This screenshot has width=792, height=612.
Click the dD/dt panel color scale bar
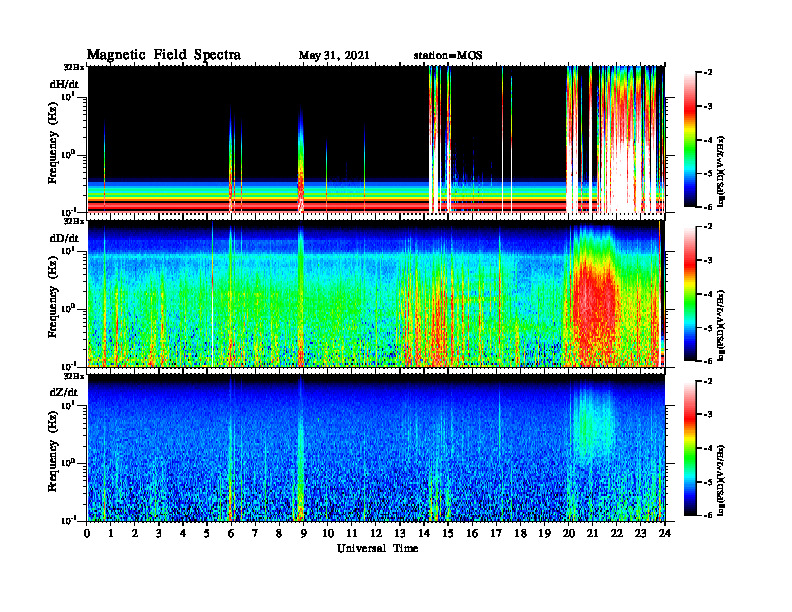(x=690, y=294)
